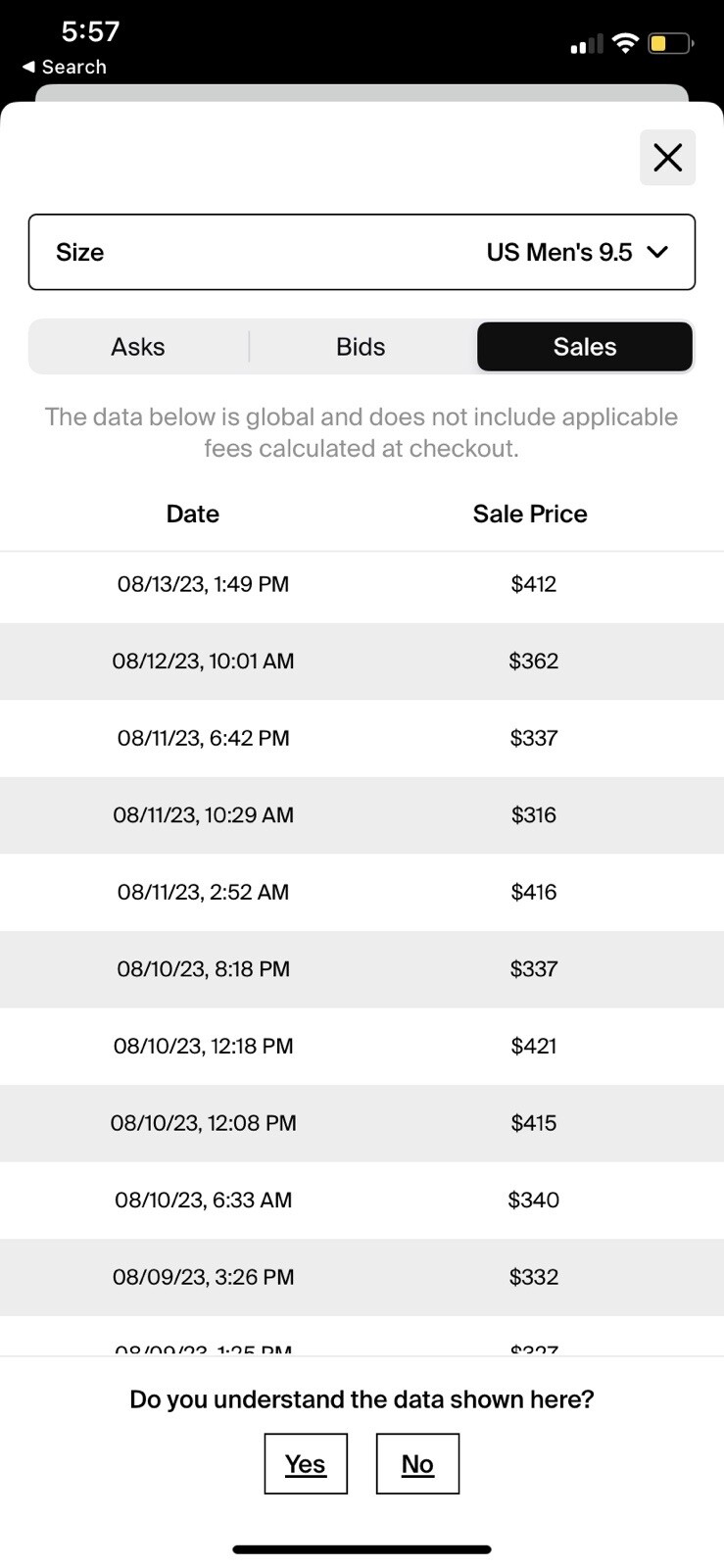Switch to the Bids tab
This screenshot has width=724, height=1568.
(361, 347)
